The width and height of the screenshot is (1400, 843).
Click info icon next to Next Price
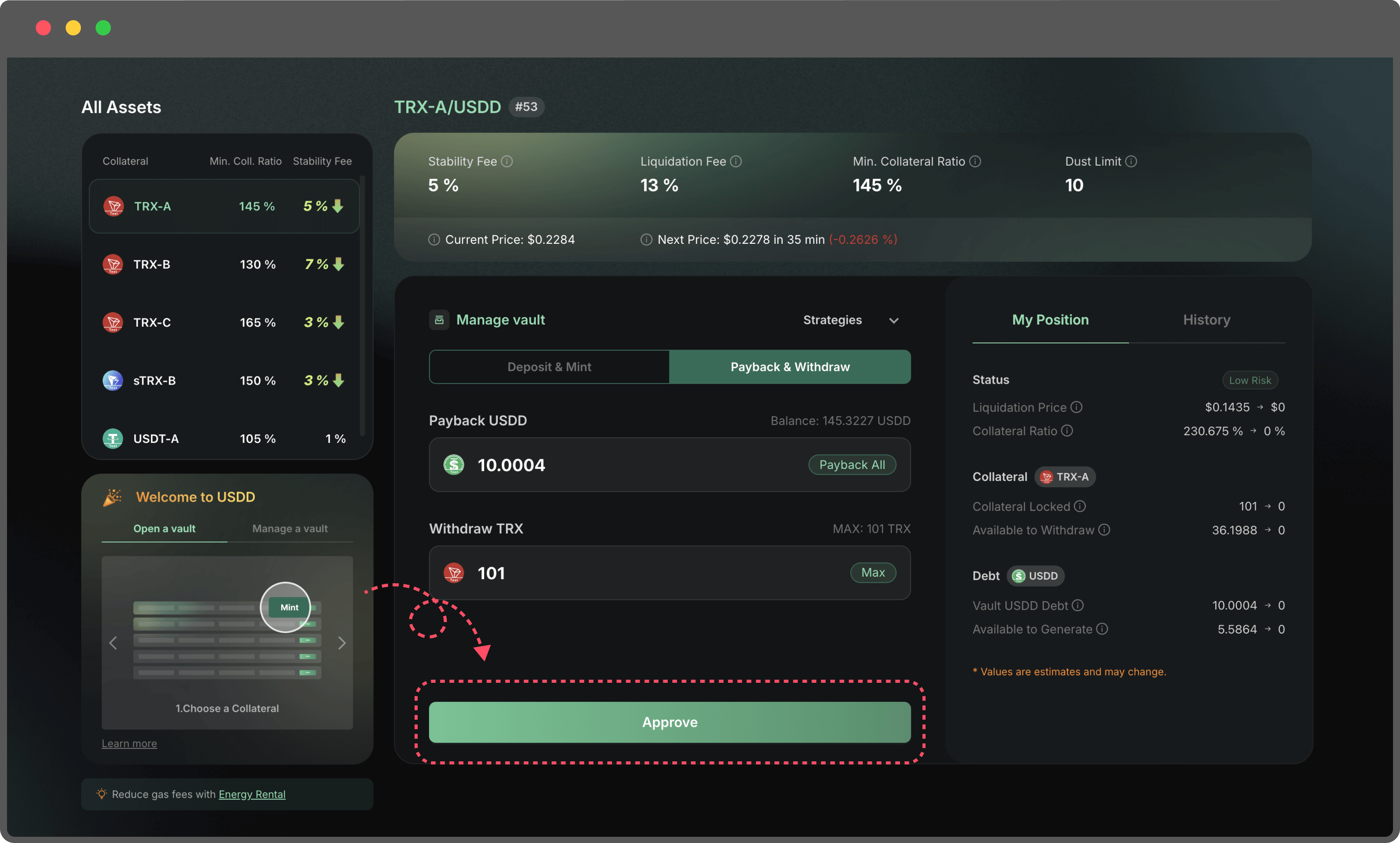(646, 240)
